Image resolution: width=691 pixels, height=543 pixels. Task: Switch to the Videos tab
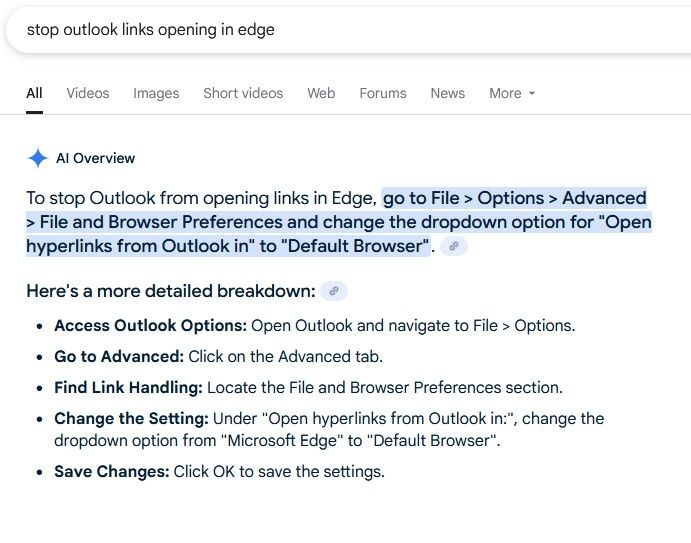point(88,93)
